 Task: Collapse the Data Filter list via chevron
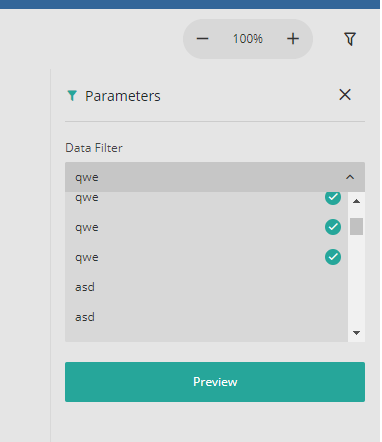[x=350, y=177]
